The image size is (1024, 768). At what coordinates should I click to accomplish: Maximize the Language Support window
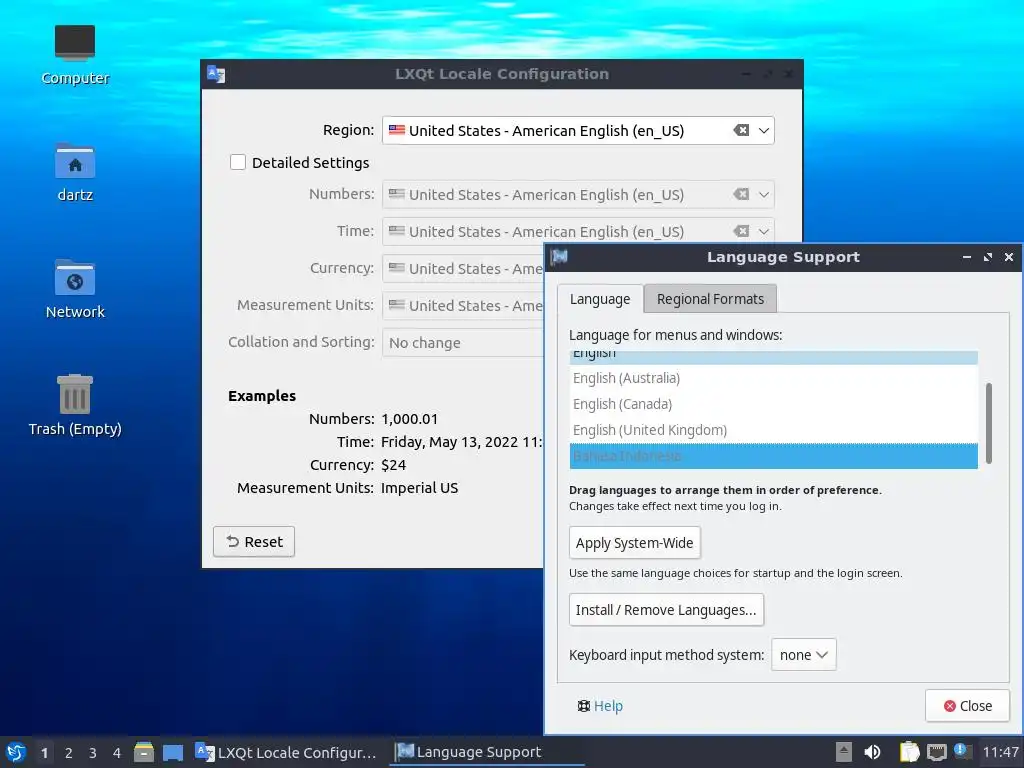pos(987,257)
